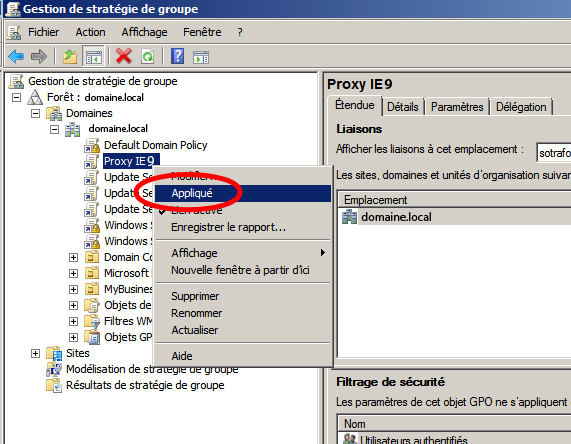Image resolution: width=571 pixels, height=444 pixels.
Task: Toggle Appliqué in the context menu
Action: click(243, 193)
